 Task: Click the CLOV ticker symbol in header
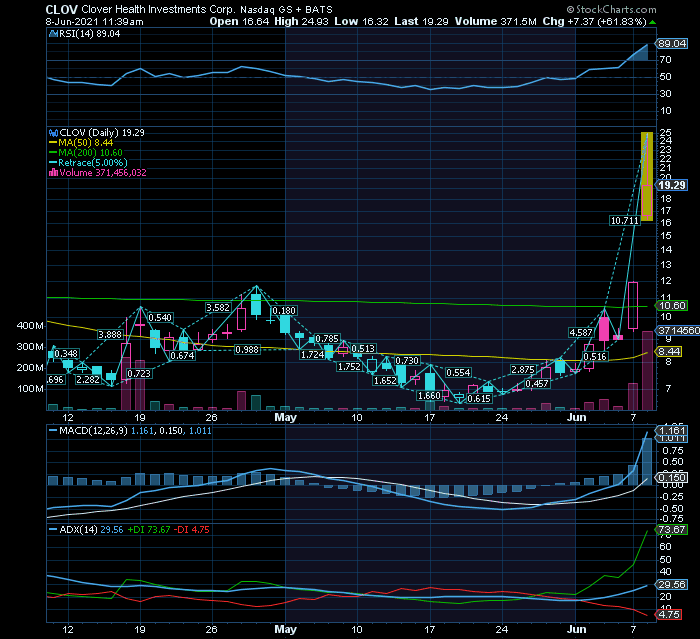click(62, 9)
